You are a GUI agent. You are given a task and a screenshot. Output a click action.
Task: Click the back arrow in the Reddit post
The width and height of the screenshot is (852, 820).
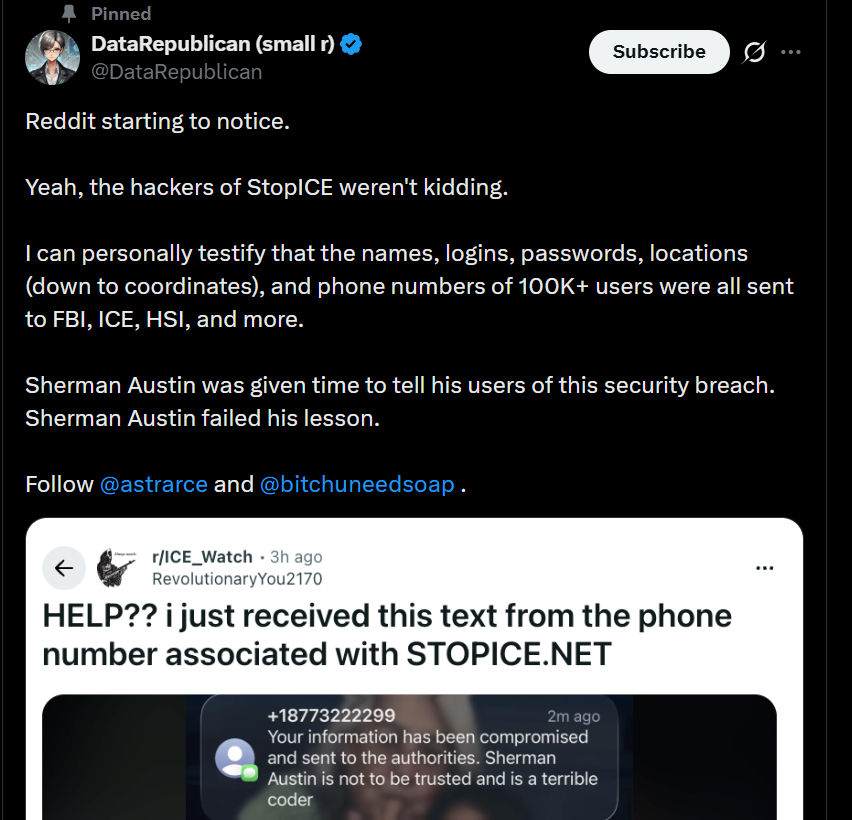pyautogui.click(x=64, y=568)
